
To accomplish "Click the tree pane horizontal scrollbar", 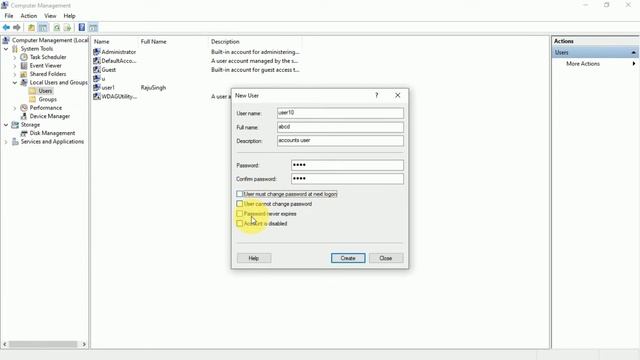I will (43, 344).
